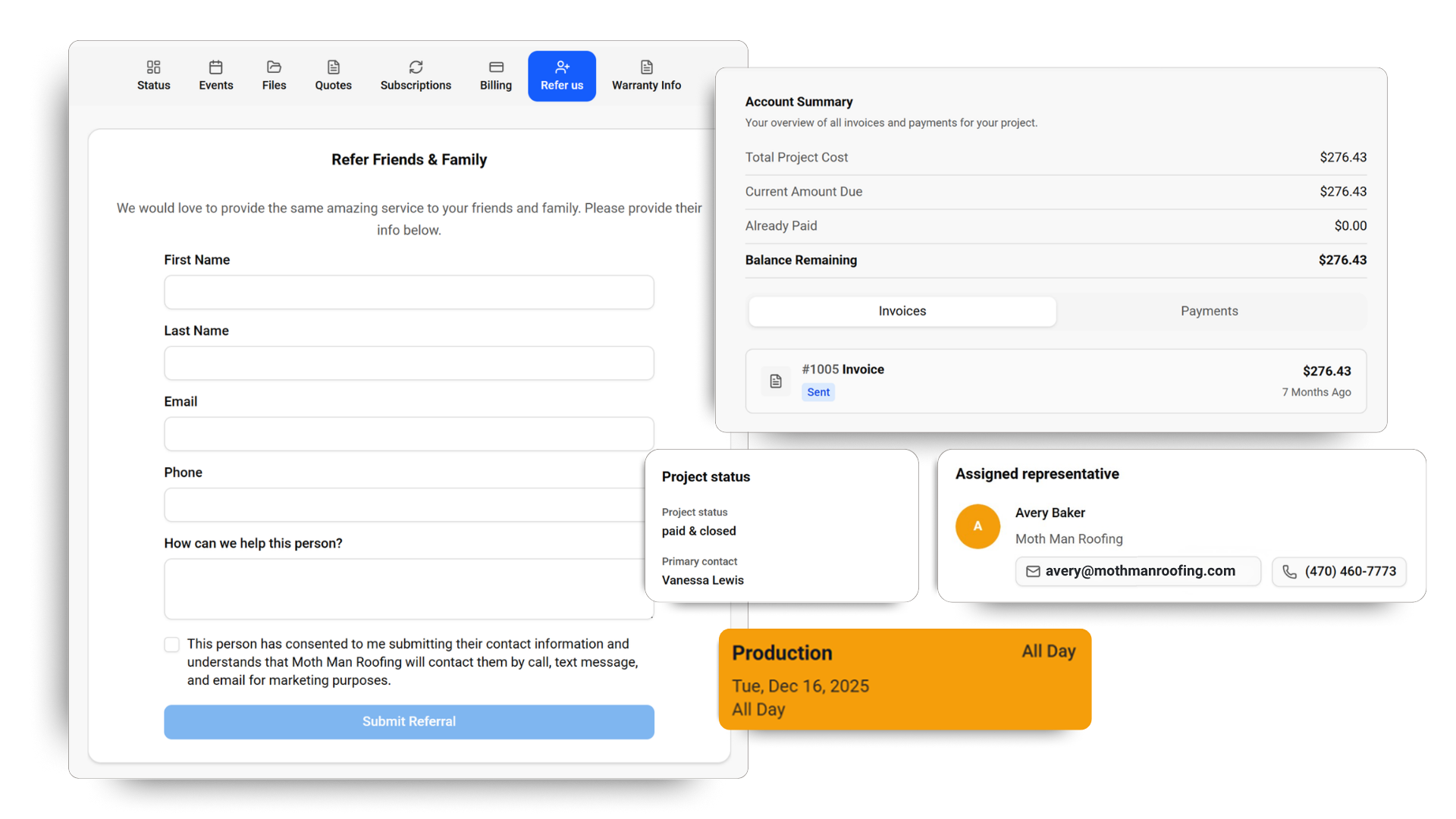Screen dimensions: 1456x819
Task: Click the Subscriptions refresh icon
Action: [x=416, y=67]
